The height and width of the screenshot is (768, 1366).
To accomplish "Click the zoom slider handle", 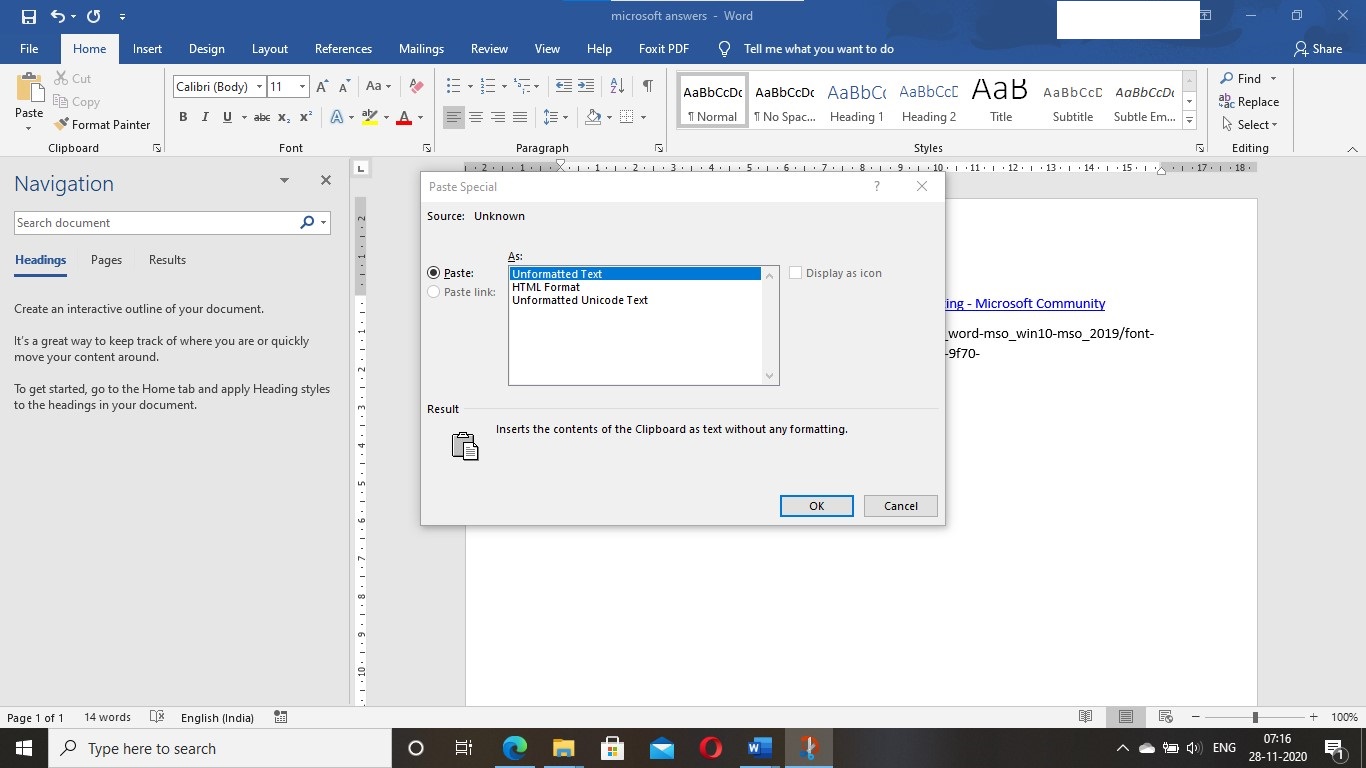I will [x=1255, y=717].
